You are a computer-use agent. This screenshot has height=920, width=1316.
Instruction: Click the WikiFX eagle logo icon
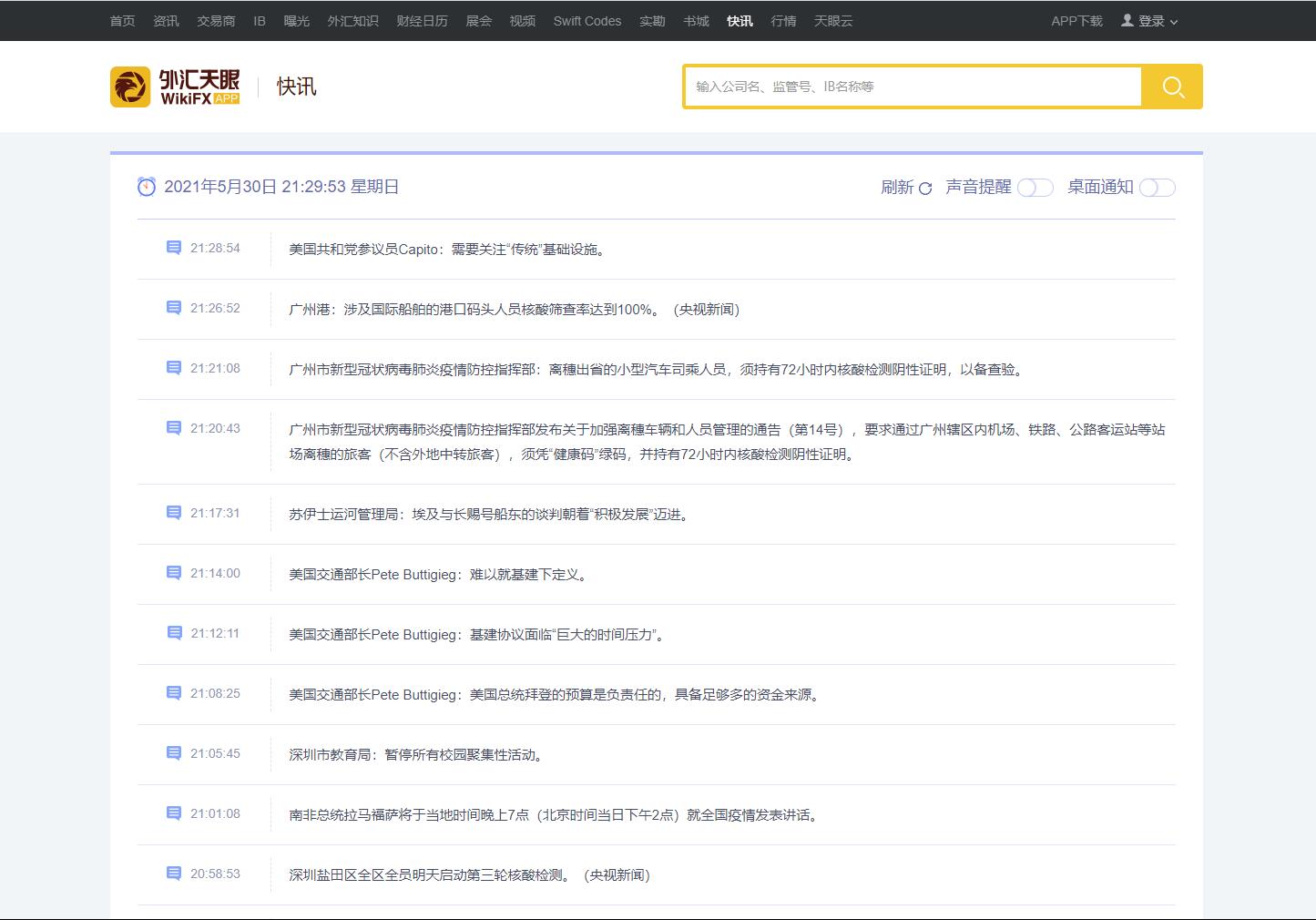coord(130,87)
